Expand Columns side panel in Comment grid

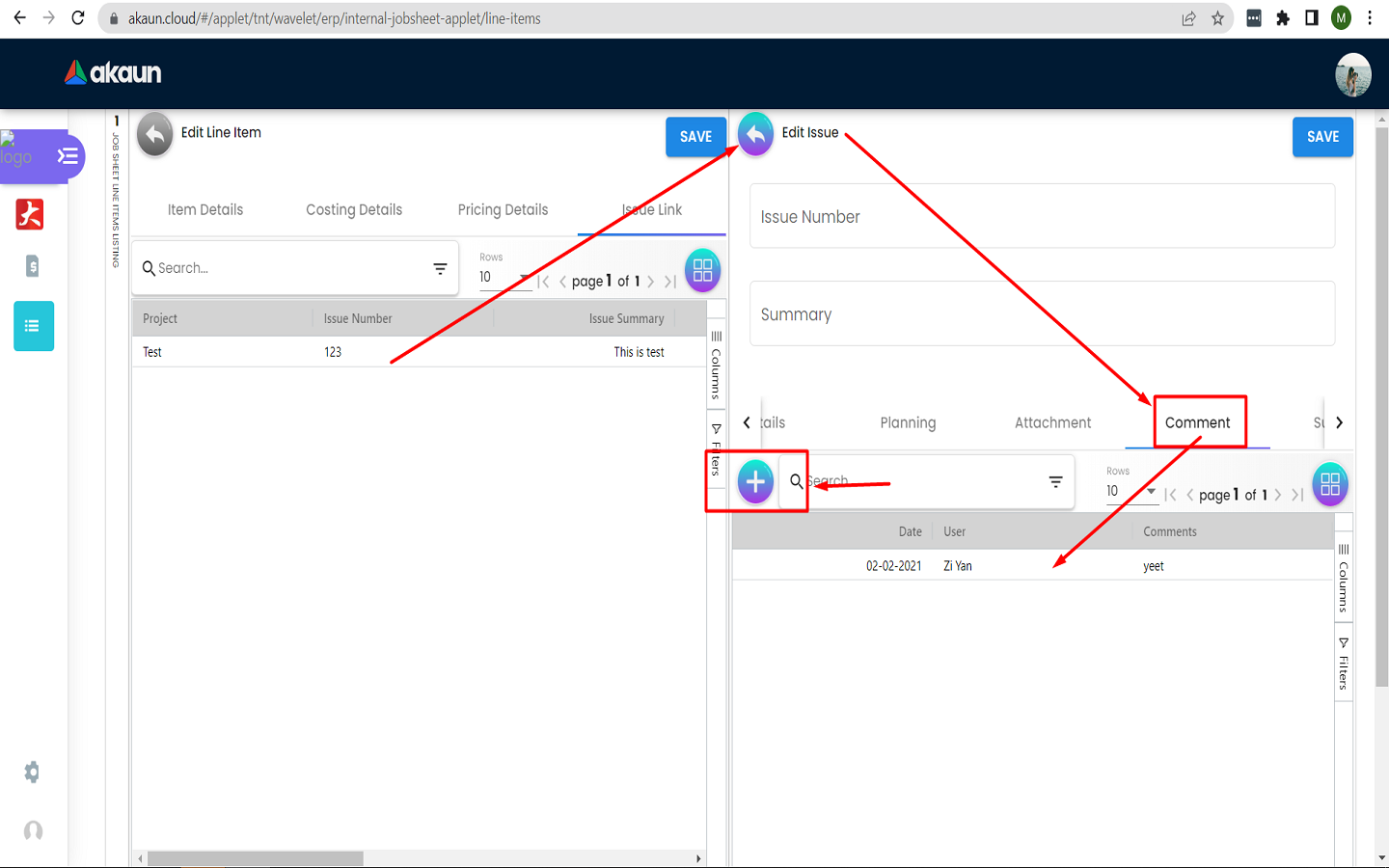[x=1343, y=578]
